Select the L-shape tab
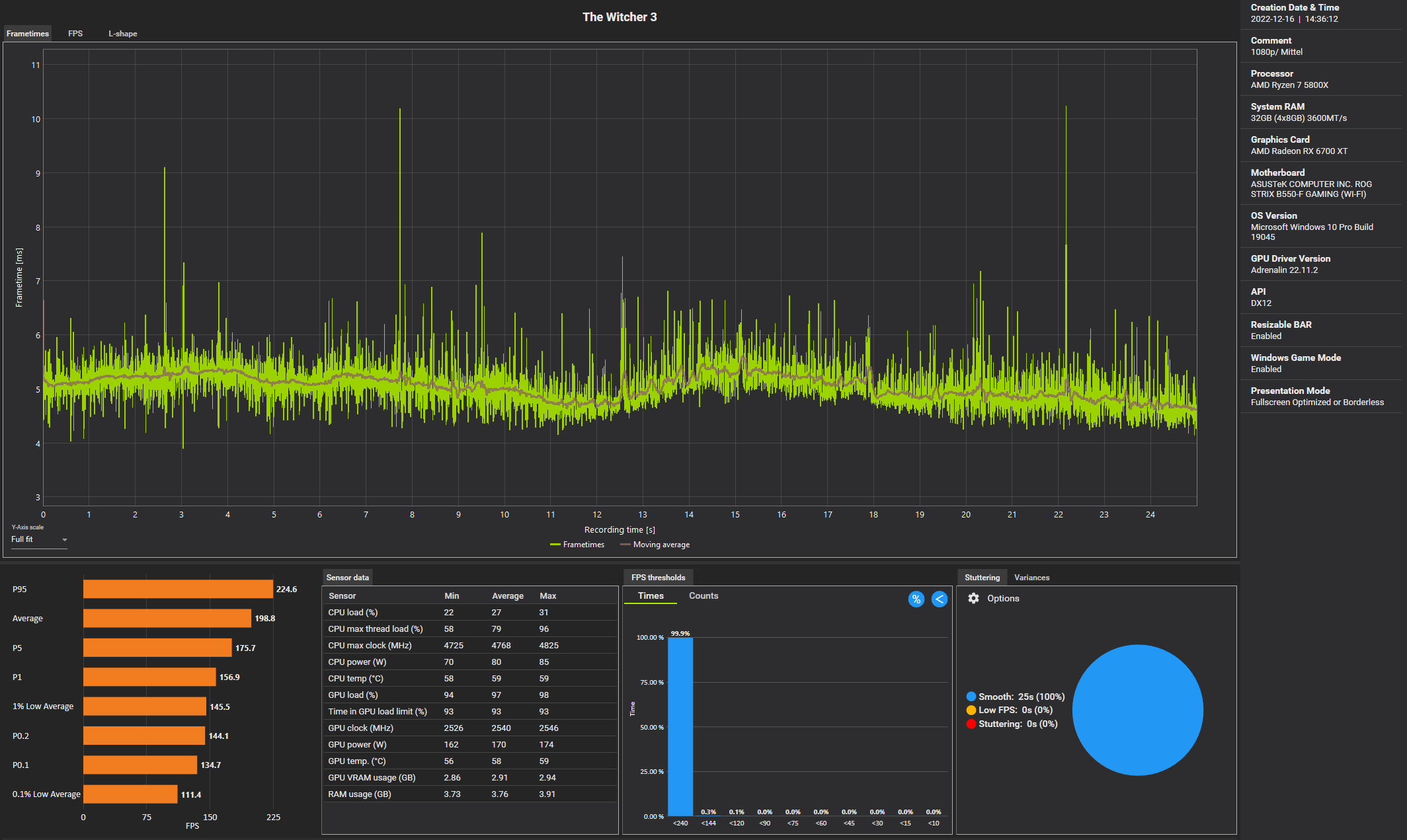Image resolution: width=1407 pixels, height=840 pixels. coord(123,34)
